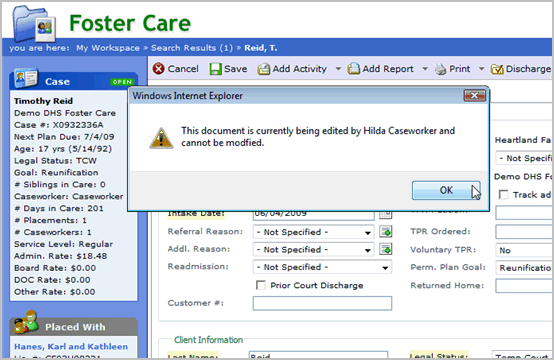The width and height of the screenshot is (554, 360).
Task: Click the Intake Date field
Action: (313, 214)
